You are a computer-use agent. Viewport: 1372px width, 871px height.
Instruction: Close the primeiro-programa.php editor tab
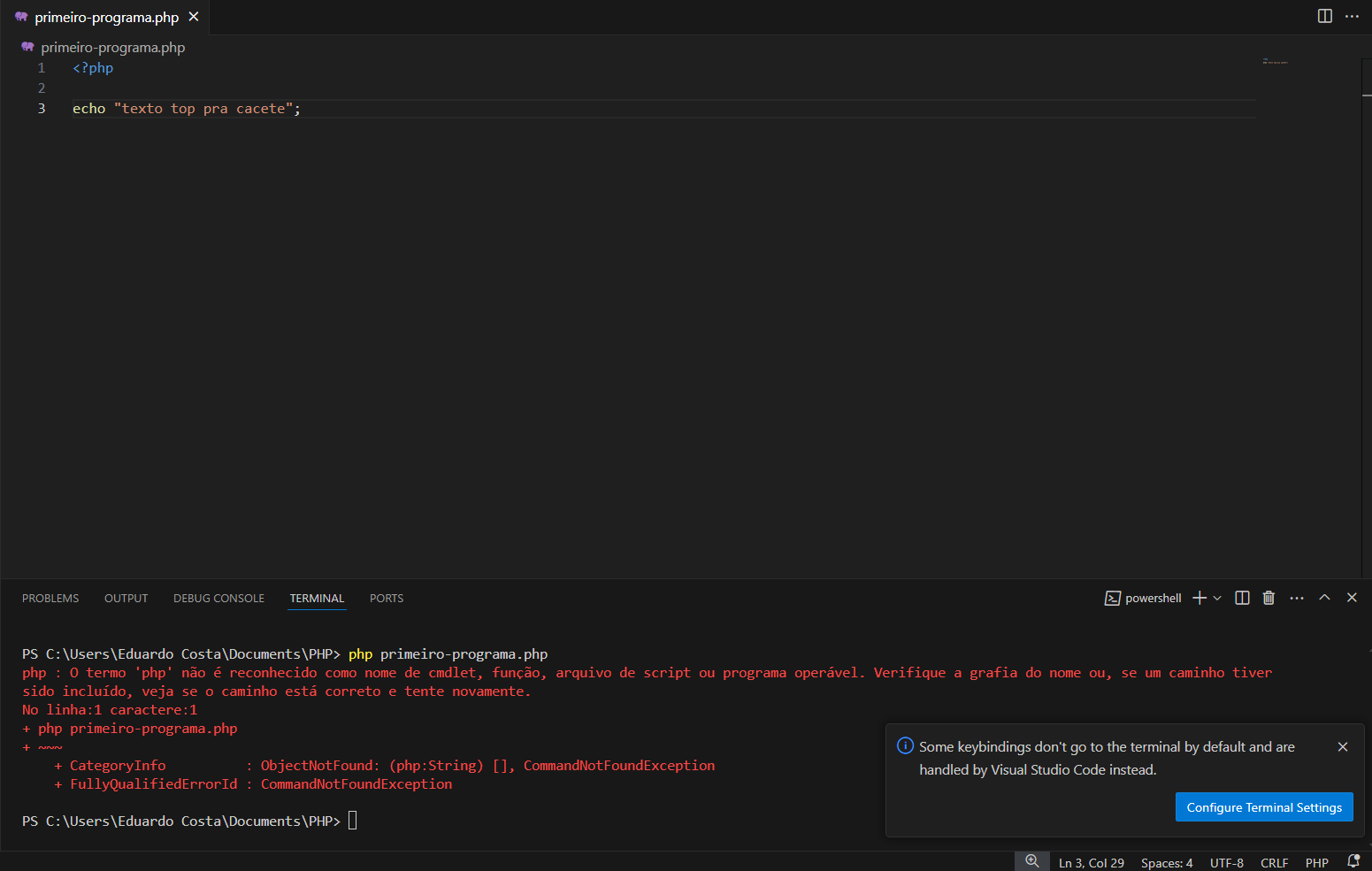(x=194, y=17)
